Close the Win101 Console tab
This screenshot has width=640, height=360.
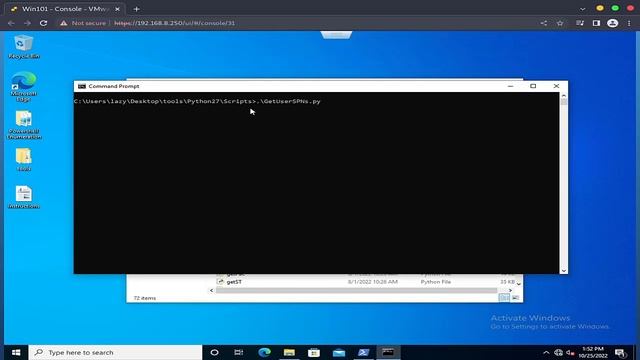[x=118, y=9]
